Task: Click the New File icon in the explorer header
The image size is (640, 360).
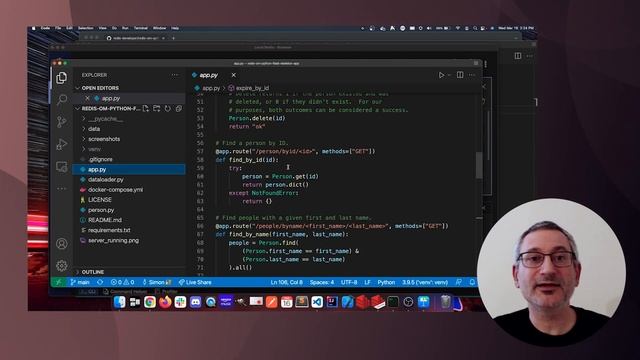Action: point(146,109)
